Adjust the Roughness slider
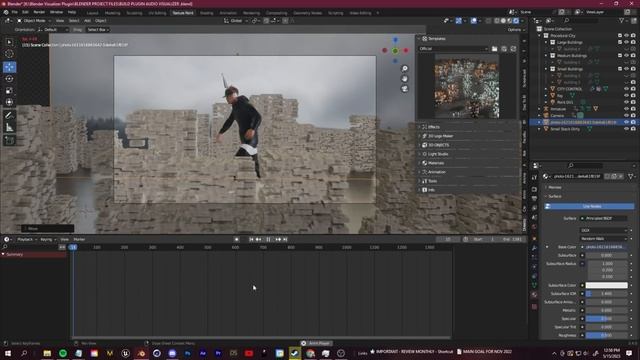Image resolution: width=640 pixels, height=360 pixels. tap(607, 336)
